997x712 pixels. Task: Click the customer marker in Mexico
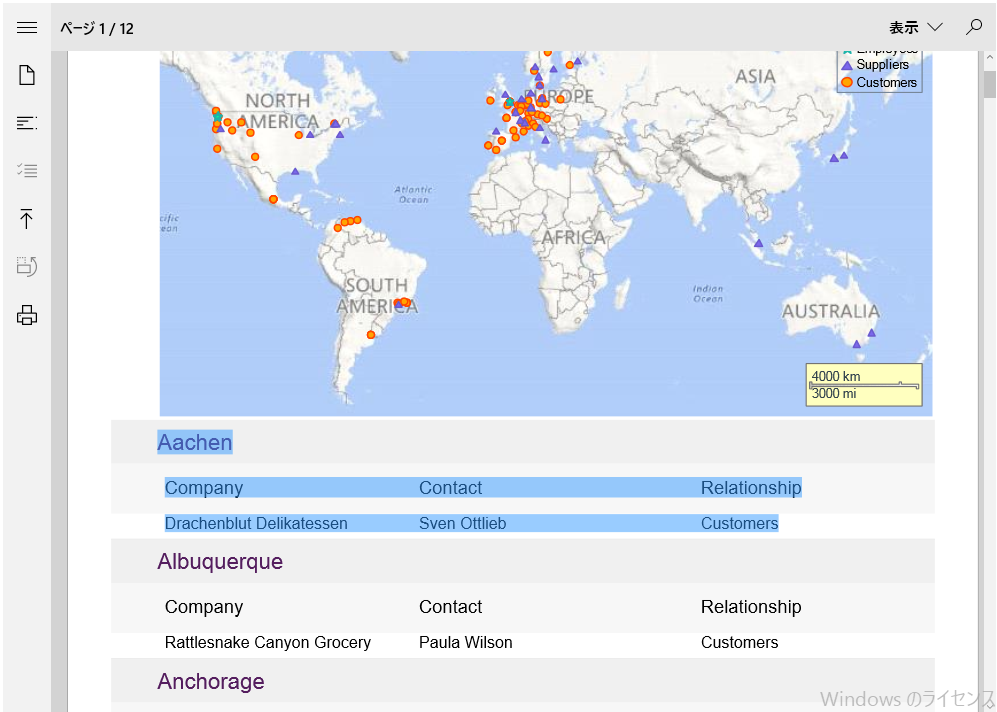[x=273, y=199]
